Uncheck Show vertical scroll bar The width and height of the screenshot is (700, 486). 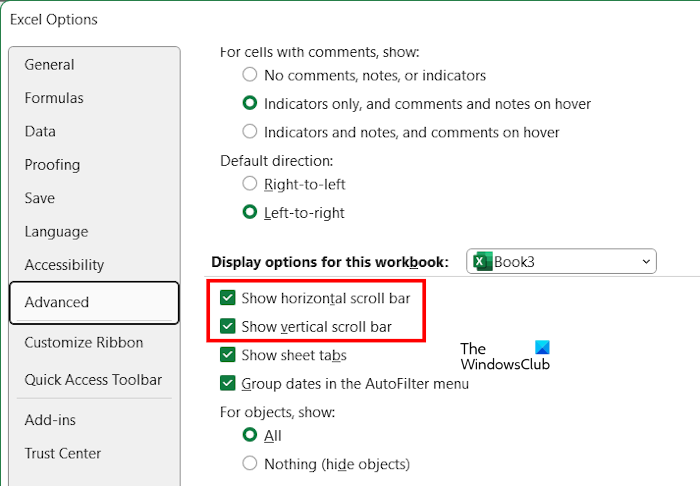(228, 327)
